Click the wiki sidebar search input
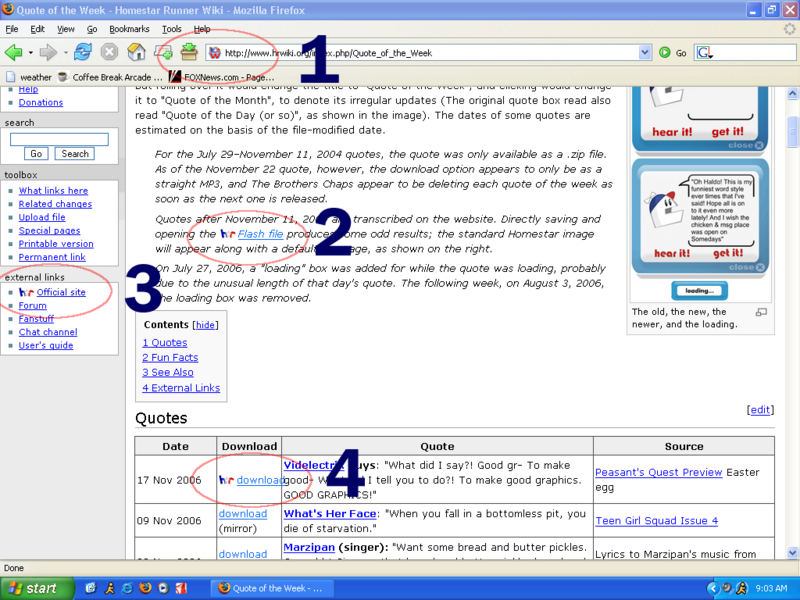Viewport: 800px width, 600px height. [59, 139]
